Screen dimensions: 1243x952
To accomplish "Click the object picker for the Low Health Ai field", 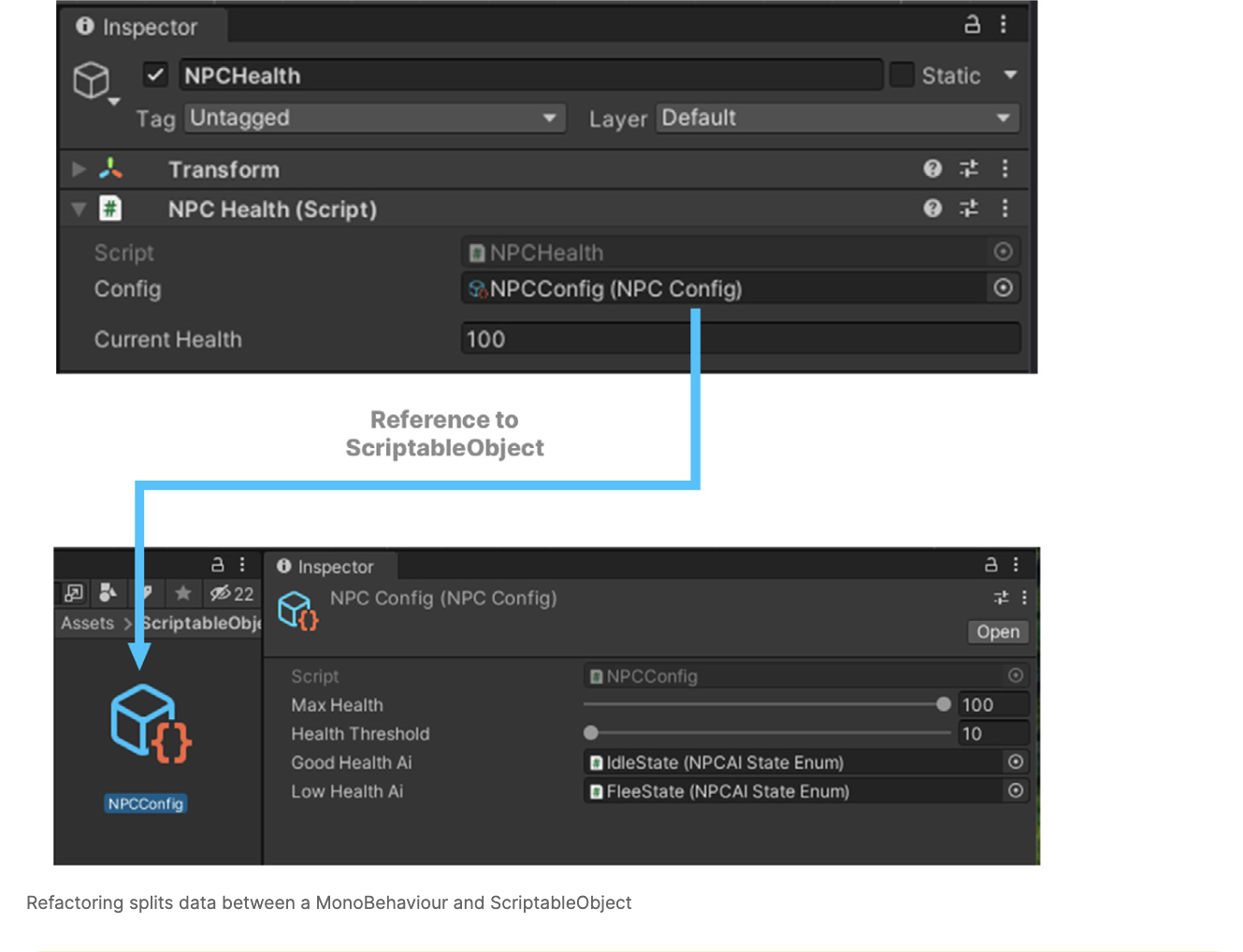I will click(x=1016, y=791).
